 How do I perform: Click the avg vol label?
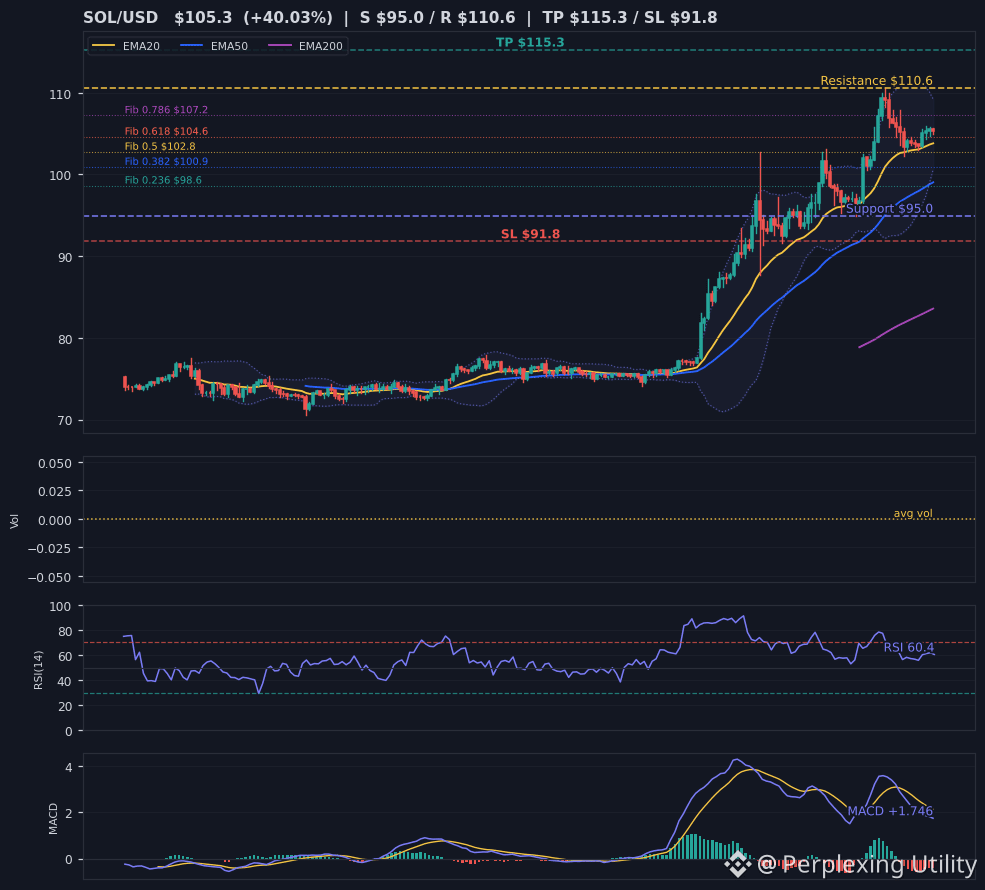pos(913,513)
